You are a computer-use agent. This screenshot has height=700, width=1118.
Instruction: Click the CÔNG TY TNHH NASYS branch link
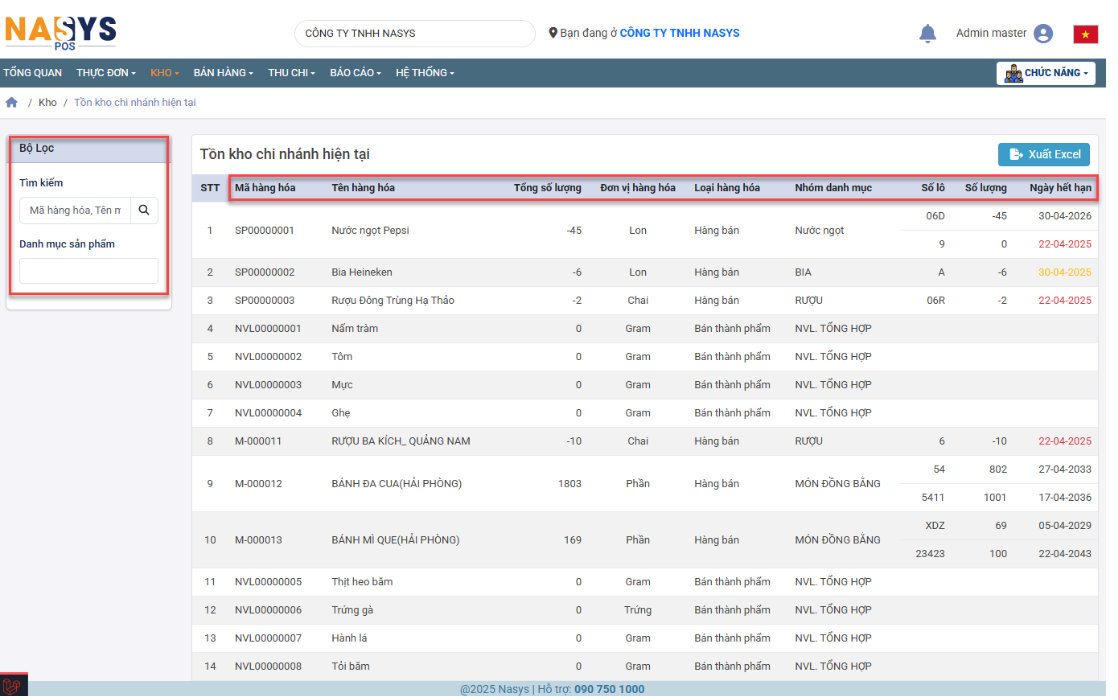[x=679, y=33]
